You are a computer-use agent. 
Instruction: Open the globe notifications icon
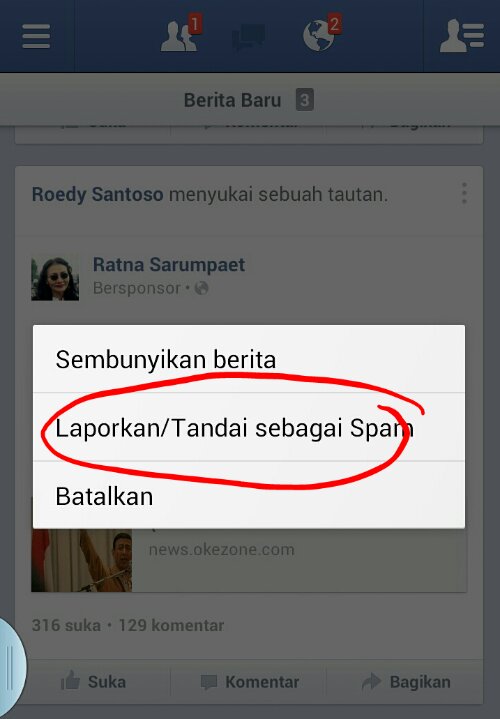(x=321, y=33)
